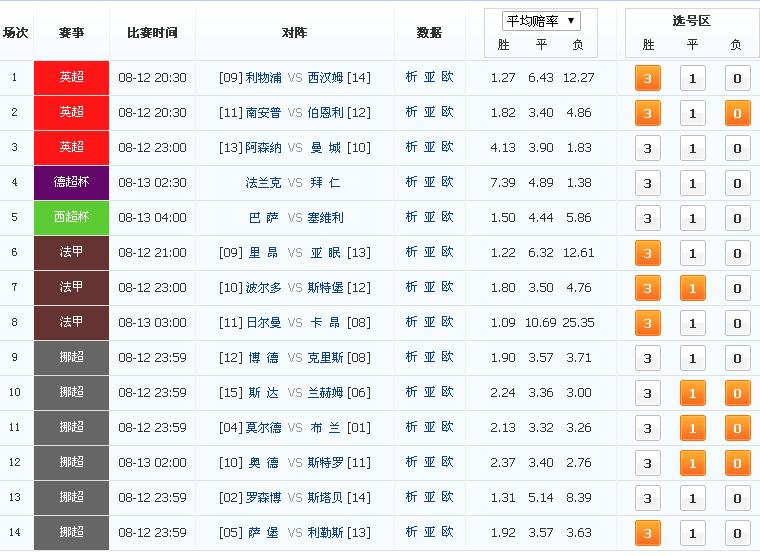Screen dimensions: 760x556
Task: Open 欧 European odds for 萨堡 match
Action: click(x=447, y=532)
